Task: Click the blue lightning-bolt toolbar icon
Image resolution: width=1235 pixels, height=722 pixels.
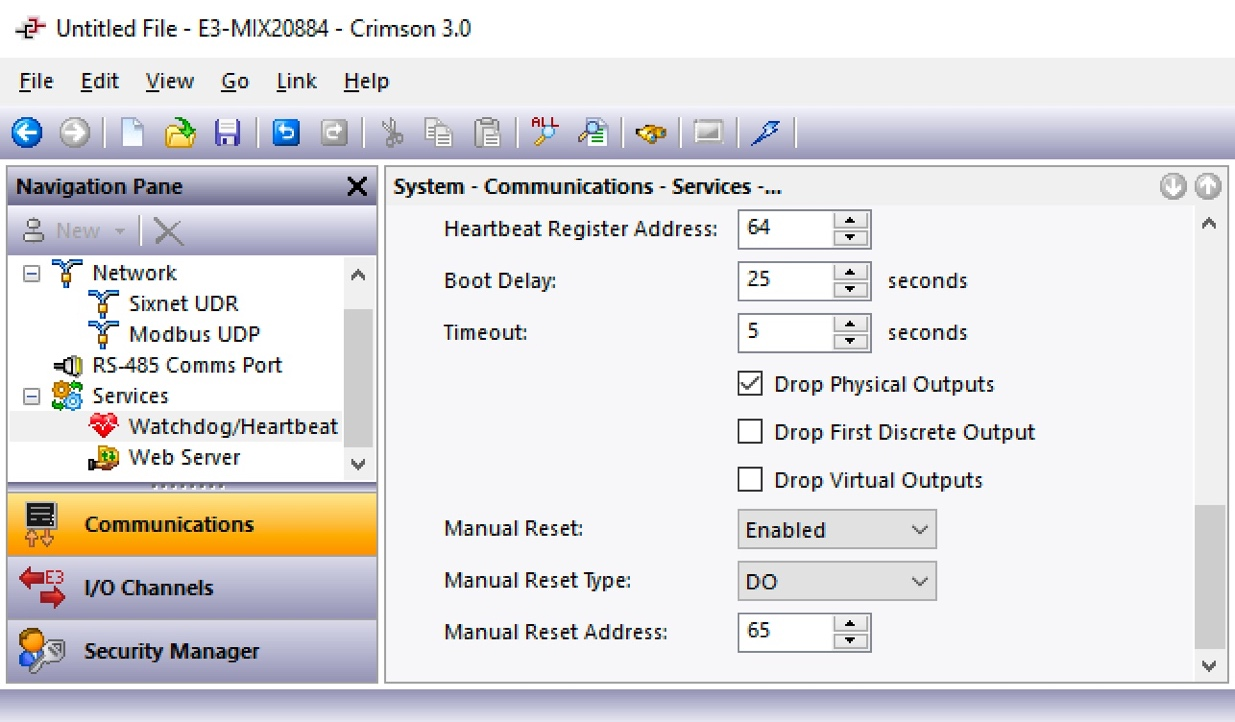Action: click(766, 132)
